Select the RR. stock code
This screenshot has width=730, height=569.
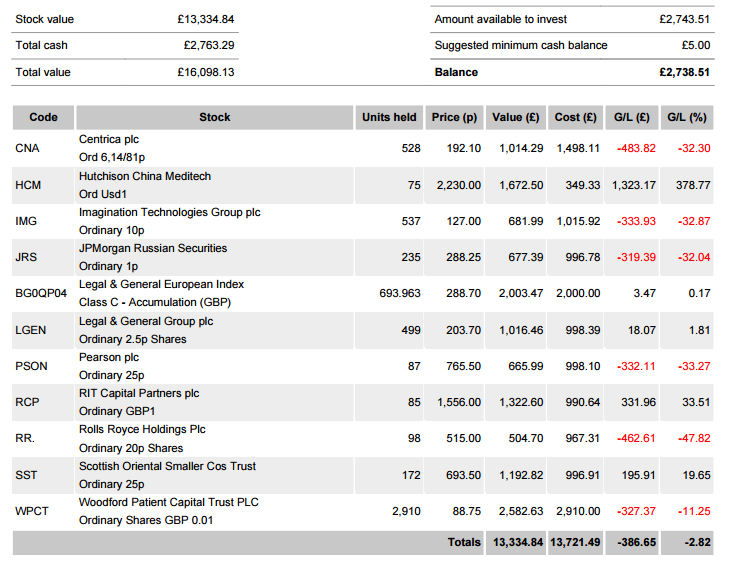[x=25, y=438]
